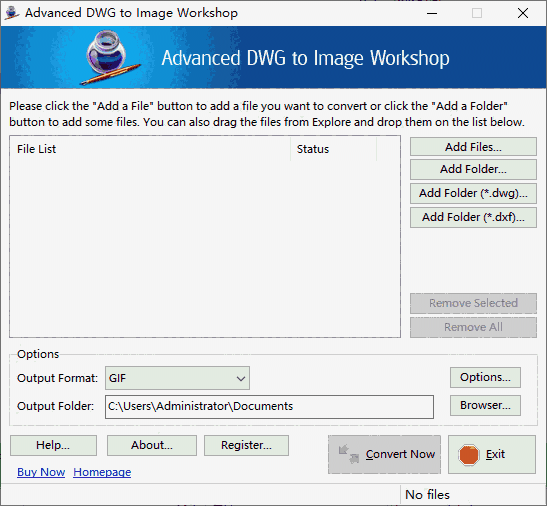Open conversion Options dialog
The width and height of the screenshot is (547, 506).
tap(485, 377)
